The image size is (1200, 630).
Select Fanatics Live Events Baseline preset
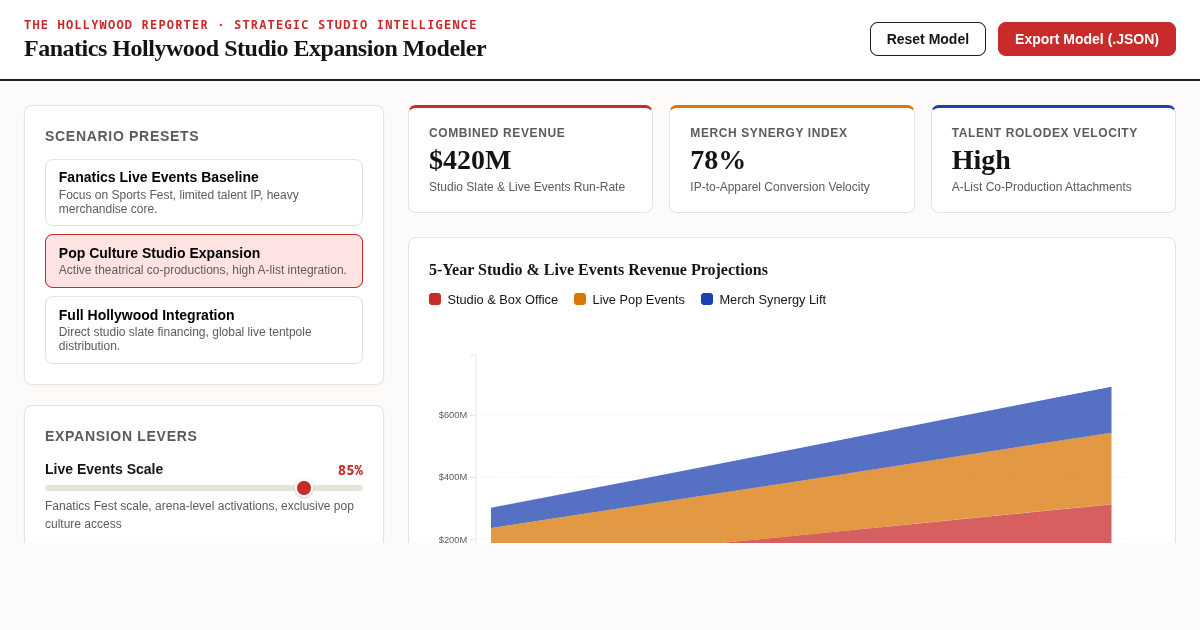tap(204, 192)
